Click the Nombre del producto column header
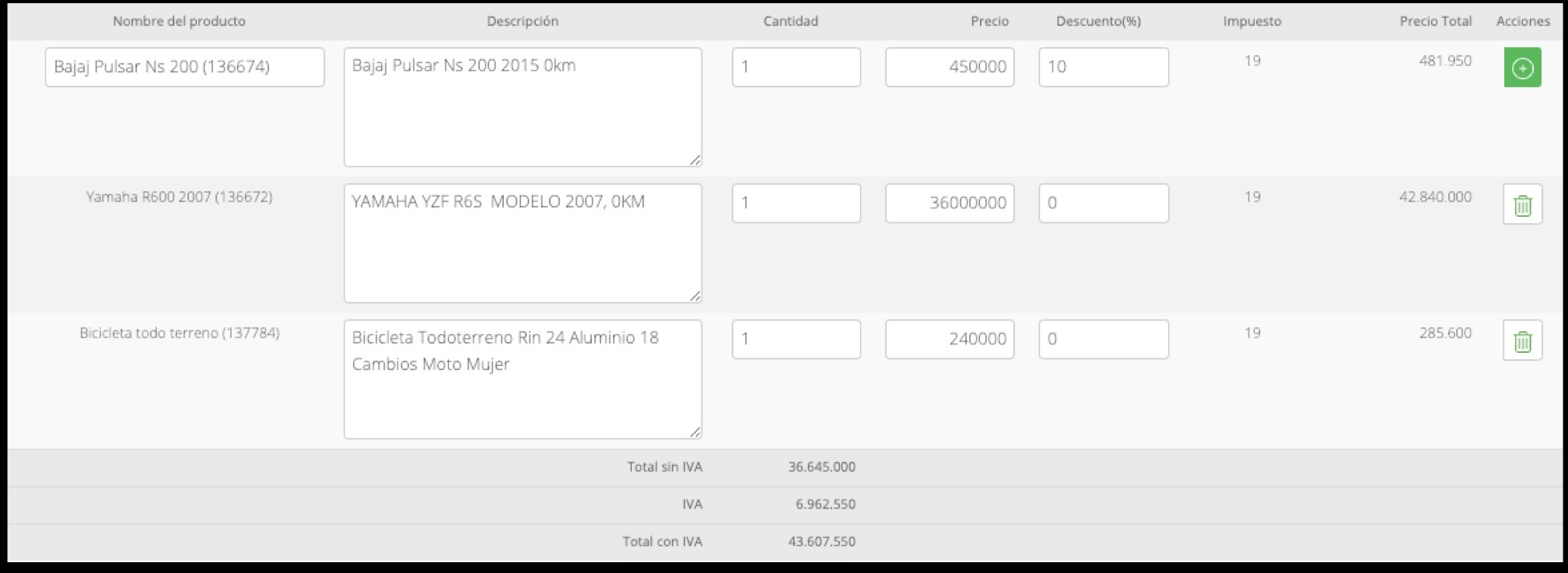Image resolution: width=1568 pixels, height=573 pixels. [x=179, y=21]
